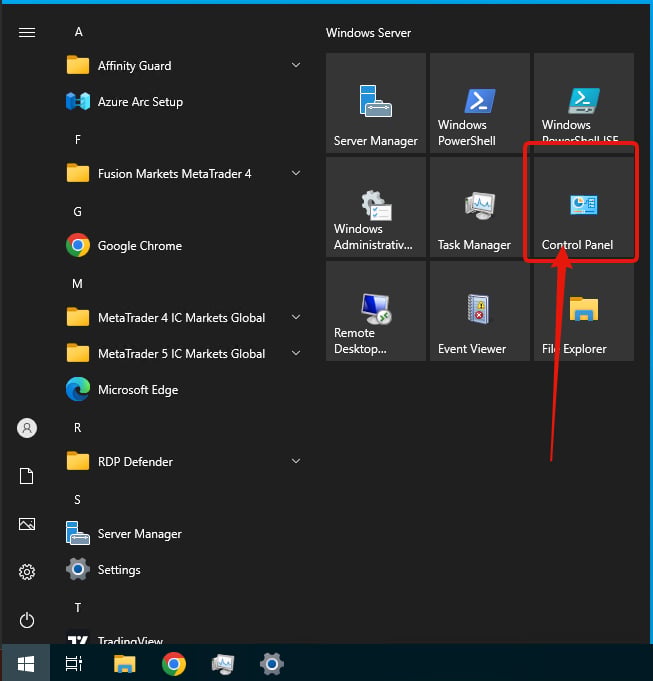Open the RDP Defender folder

pos(185,462)
